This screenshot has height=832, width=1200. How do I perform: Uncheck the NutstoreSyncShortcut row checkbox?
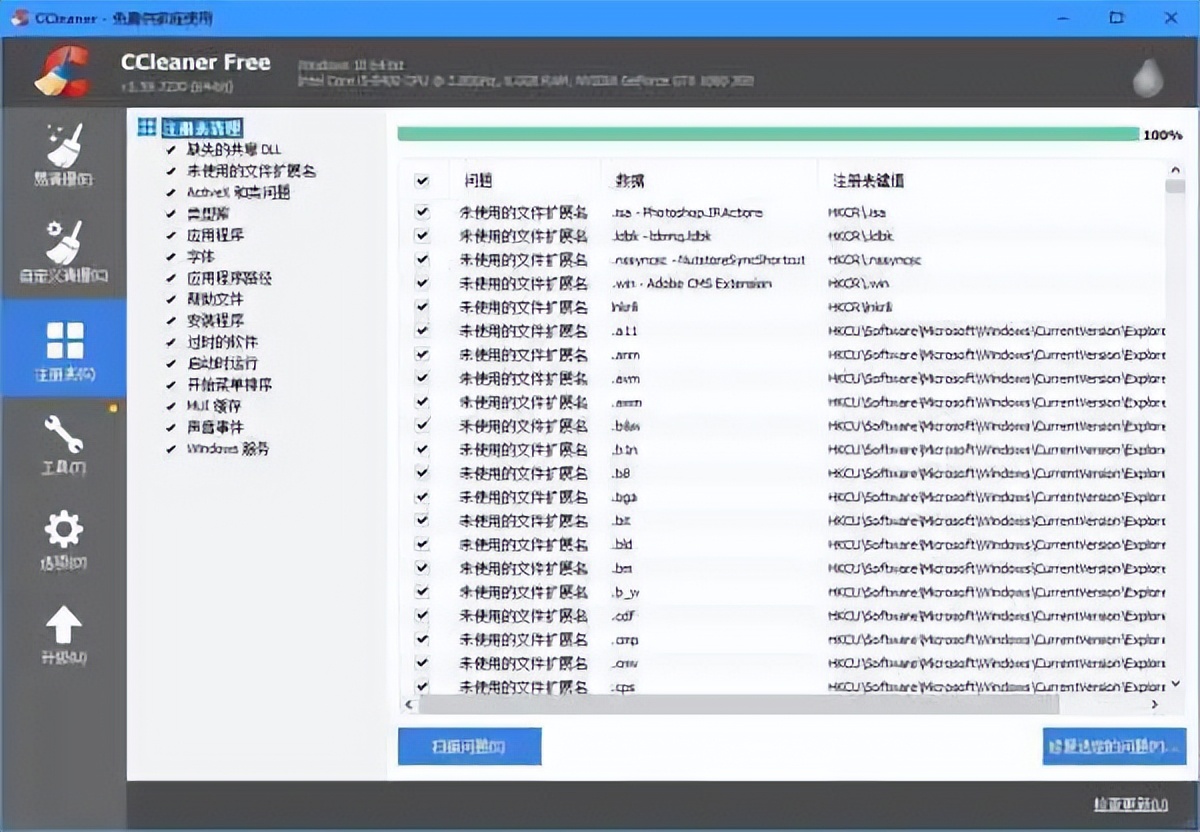click(421, 259)
